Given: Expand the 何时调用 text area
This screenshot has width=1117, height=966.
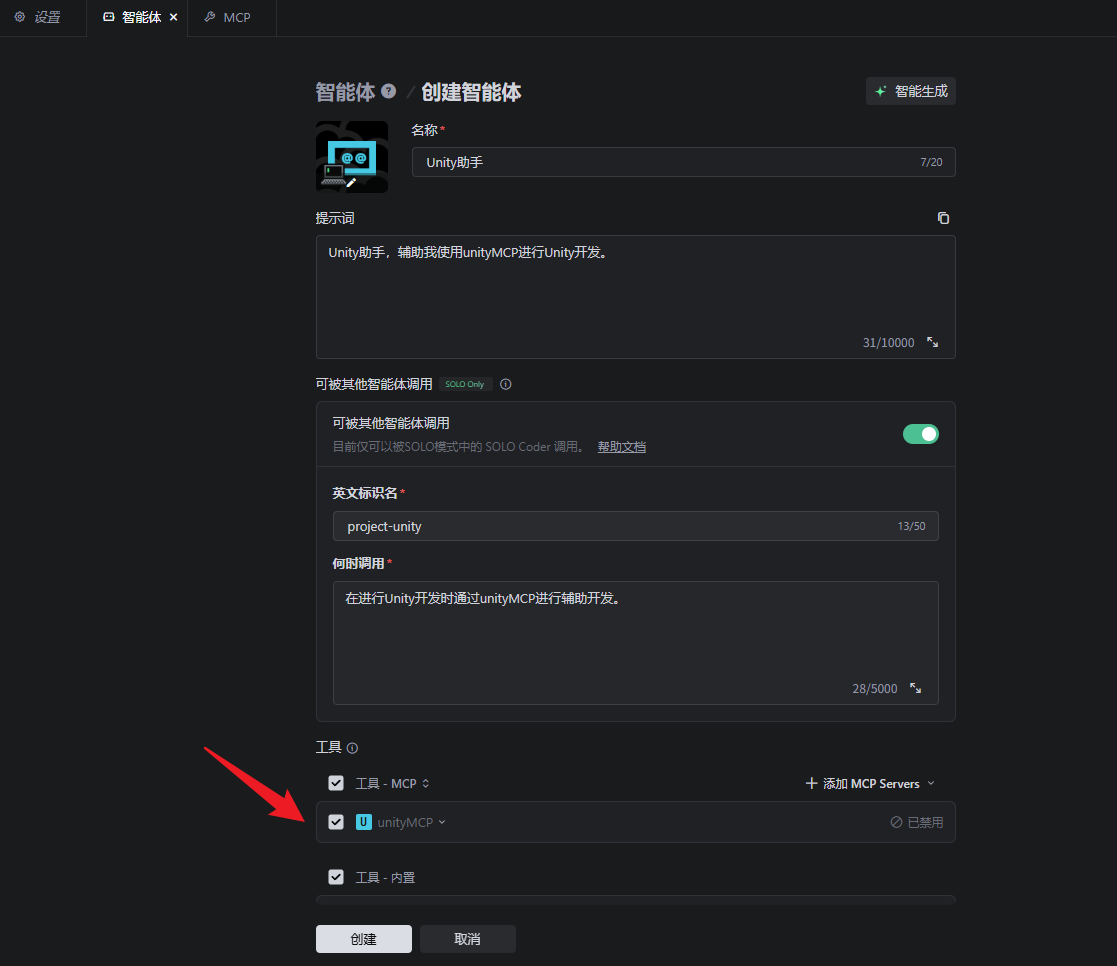Looking at the screenshot, I should (x=915, y=688).
